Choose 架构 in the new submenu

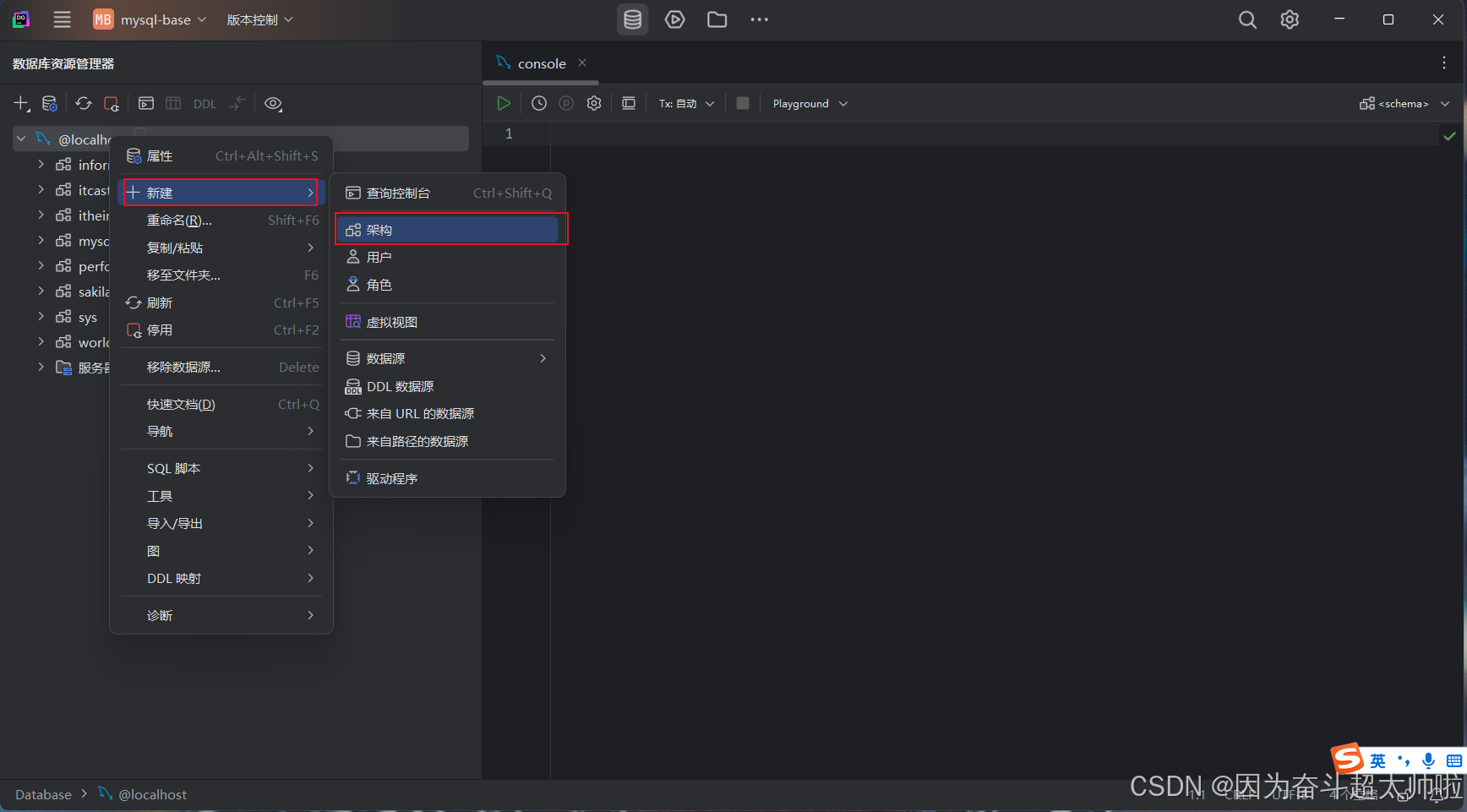[448, 230]
